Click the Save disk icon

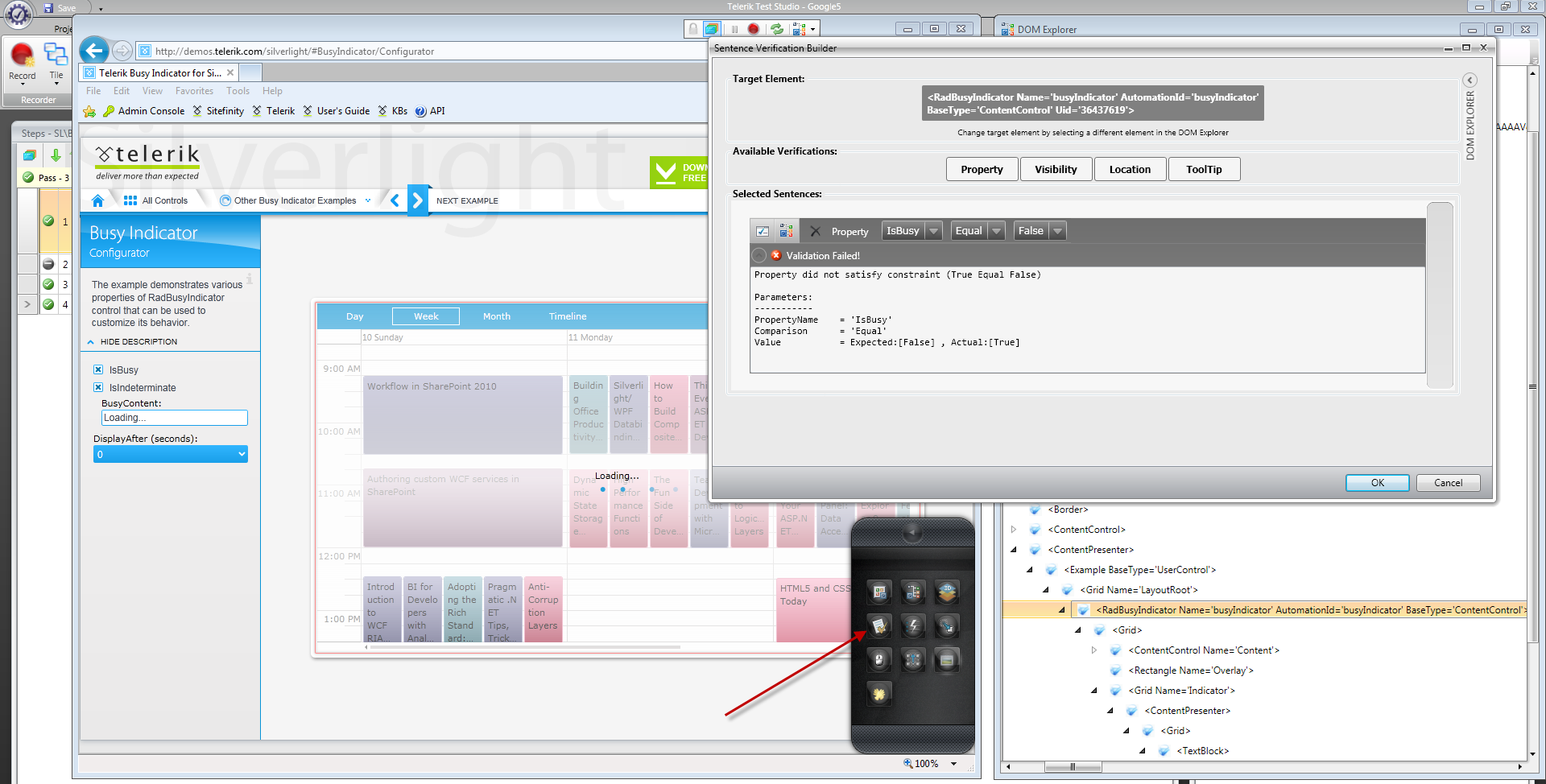(48, 8)
